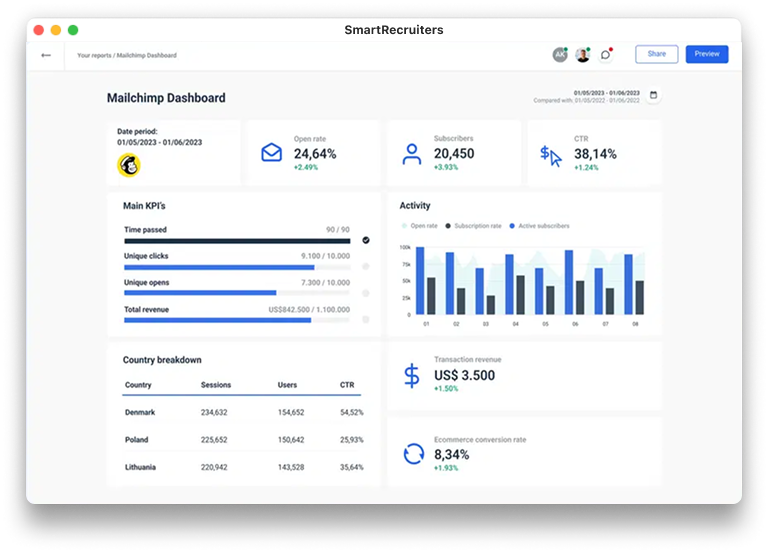
Task: Select the Denmark table row label
Action: click(x=140, y=412)
